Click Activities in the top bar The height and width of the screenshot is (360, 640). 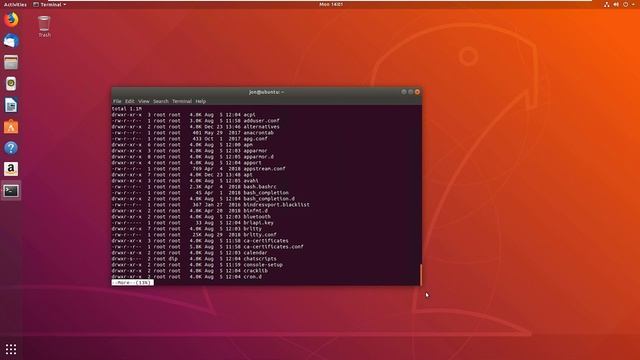pyautogui.click(x=15, y=4)
